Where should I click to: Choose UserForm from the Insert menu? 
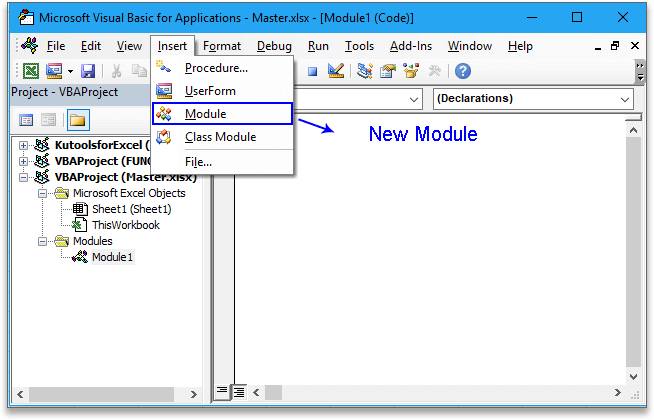(x=222, y=91)
